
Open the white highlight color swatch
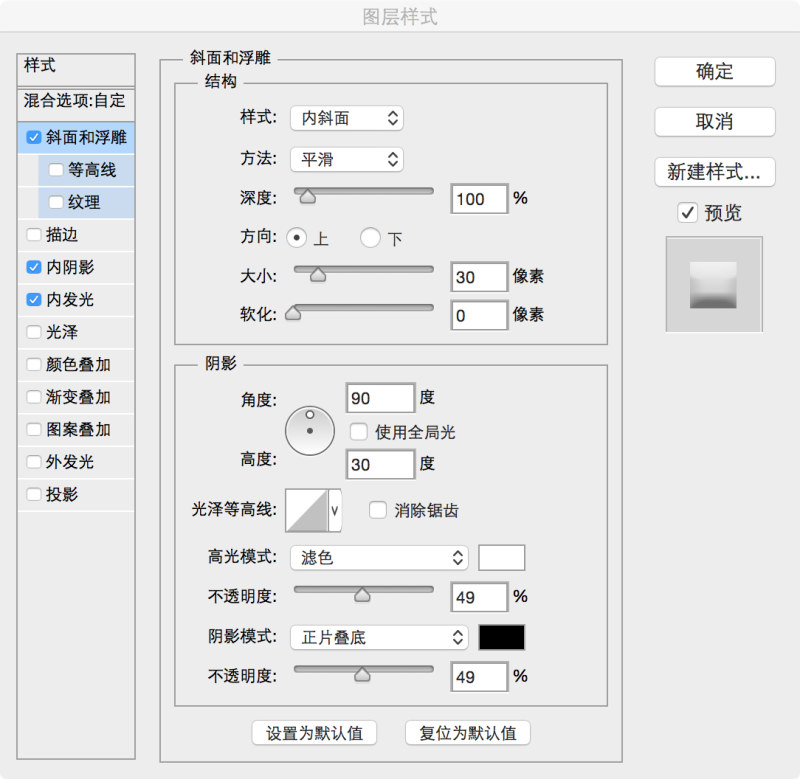pos(502,558)
